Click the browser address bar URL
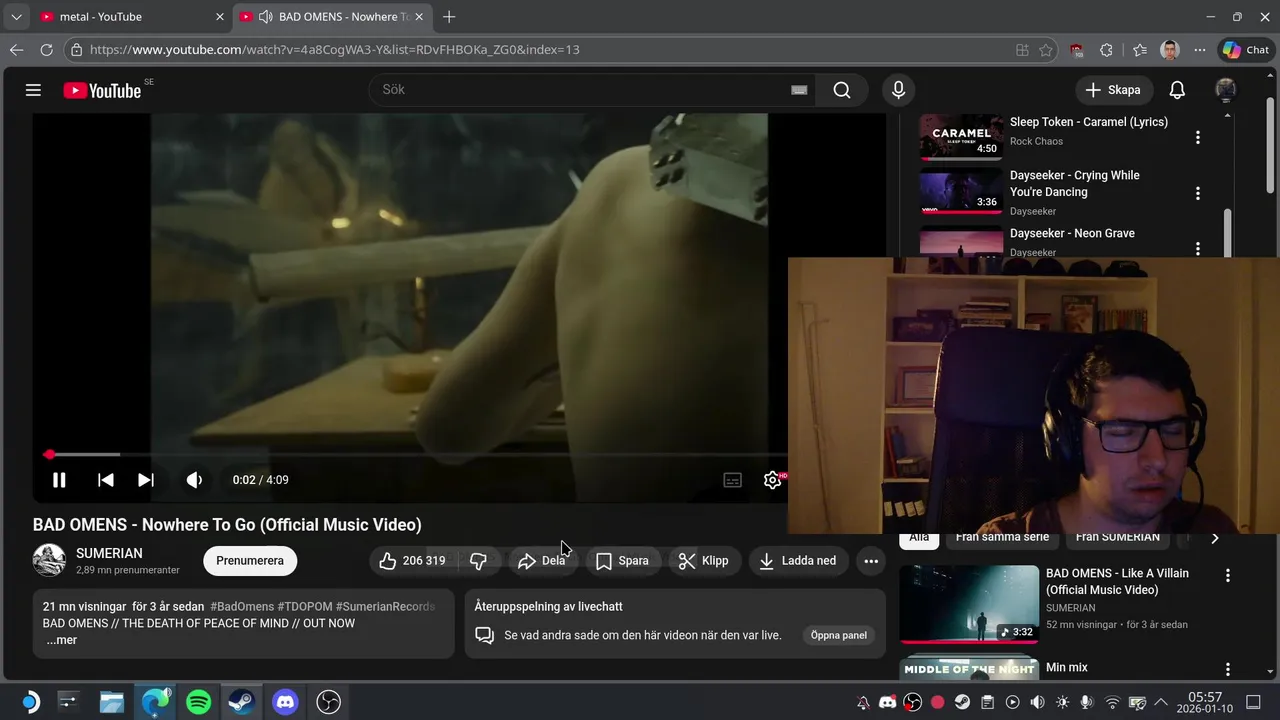Screen dimensions: 1280x720 point(335,50)
